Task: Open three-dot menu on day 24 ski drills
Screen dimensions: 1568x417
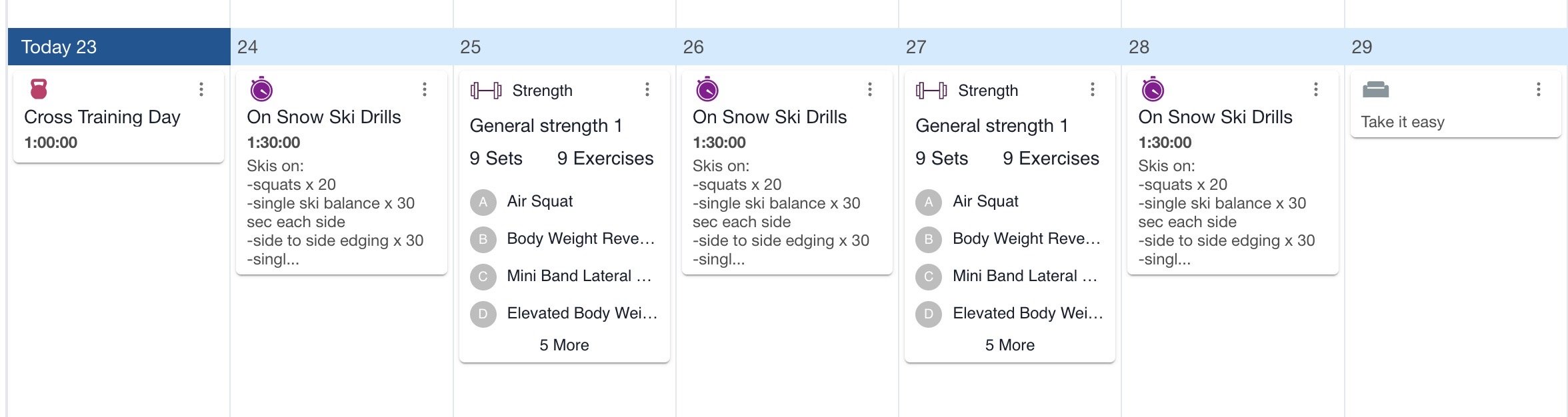Action: (424, 89)
